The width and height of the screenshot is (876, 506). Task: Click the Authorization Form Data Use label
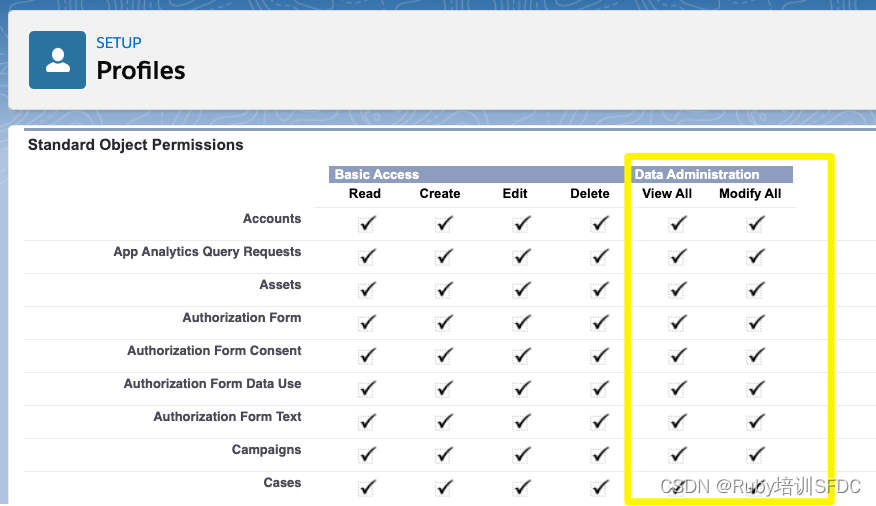(x=212, y=384)
